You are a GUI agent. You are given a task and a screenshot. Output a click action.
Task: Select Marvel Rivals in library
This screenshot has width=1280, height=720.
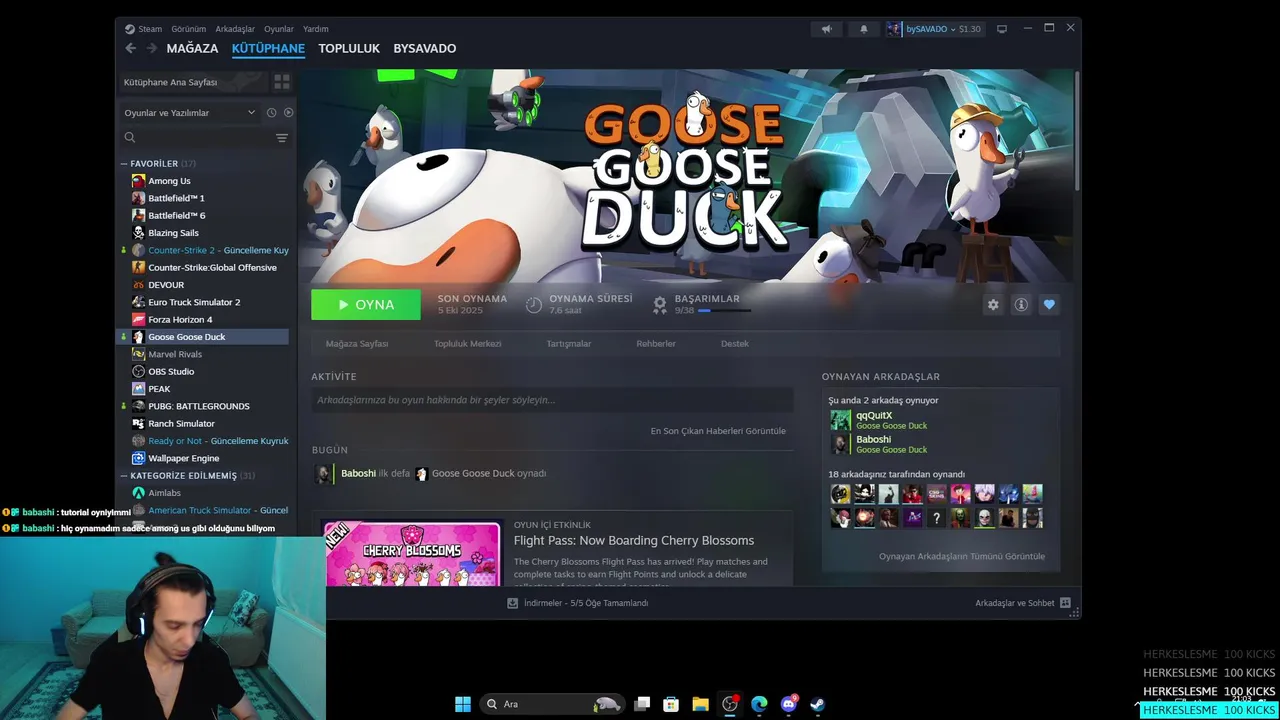(175, 354)
